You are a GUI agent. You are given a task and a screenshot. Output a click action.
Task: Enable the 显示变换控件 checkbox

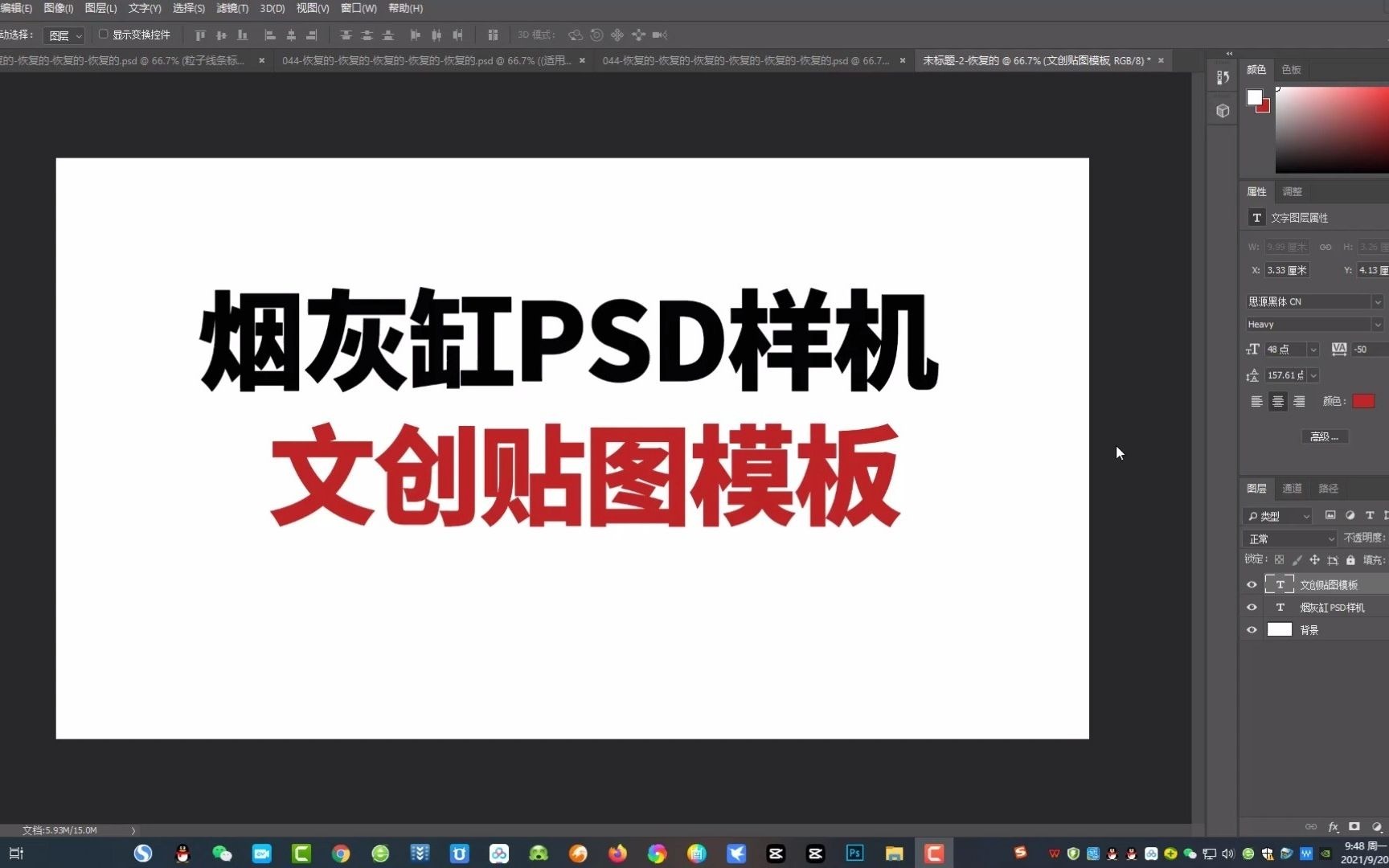coord(104,35)
